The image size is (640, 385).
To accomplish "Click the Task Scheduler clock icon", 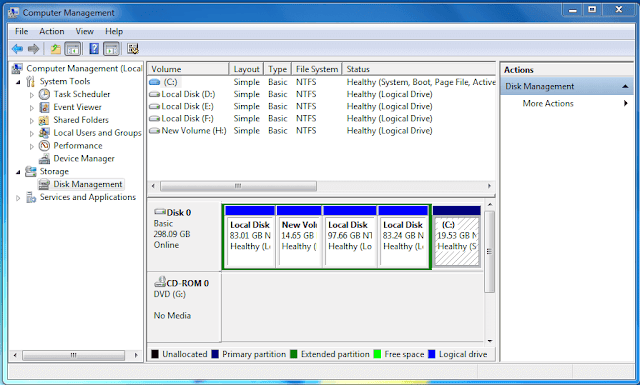I will point(44,94).
